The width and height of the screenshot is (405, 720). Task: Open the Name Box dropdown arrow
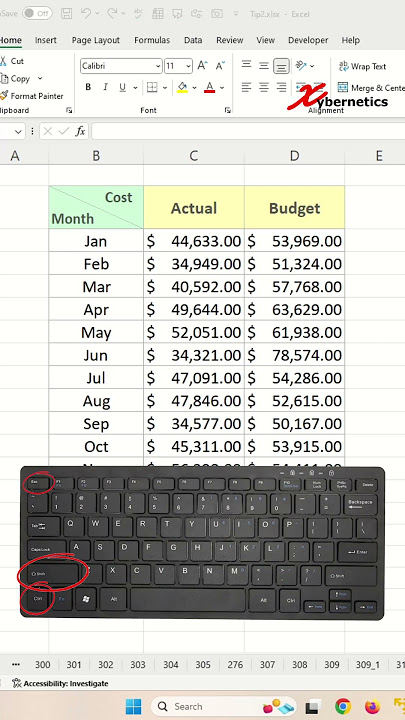(18, 132)
